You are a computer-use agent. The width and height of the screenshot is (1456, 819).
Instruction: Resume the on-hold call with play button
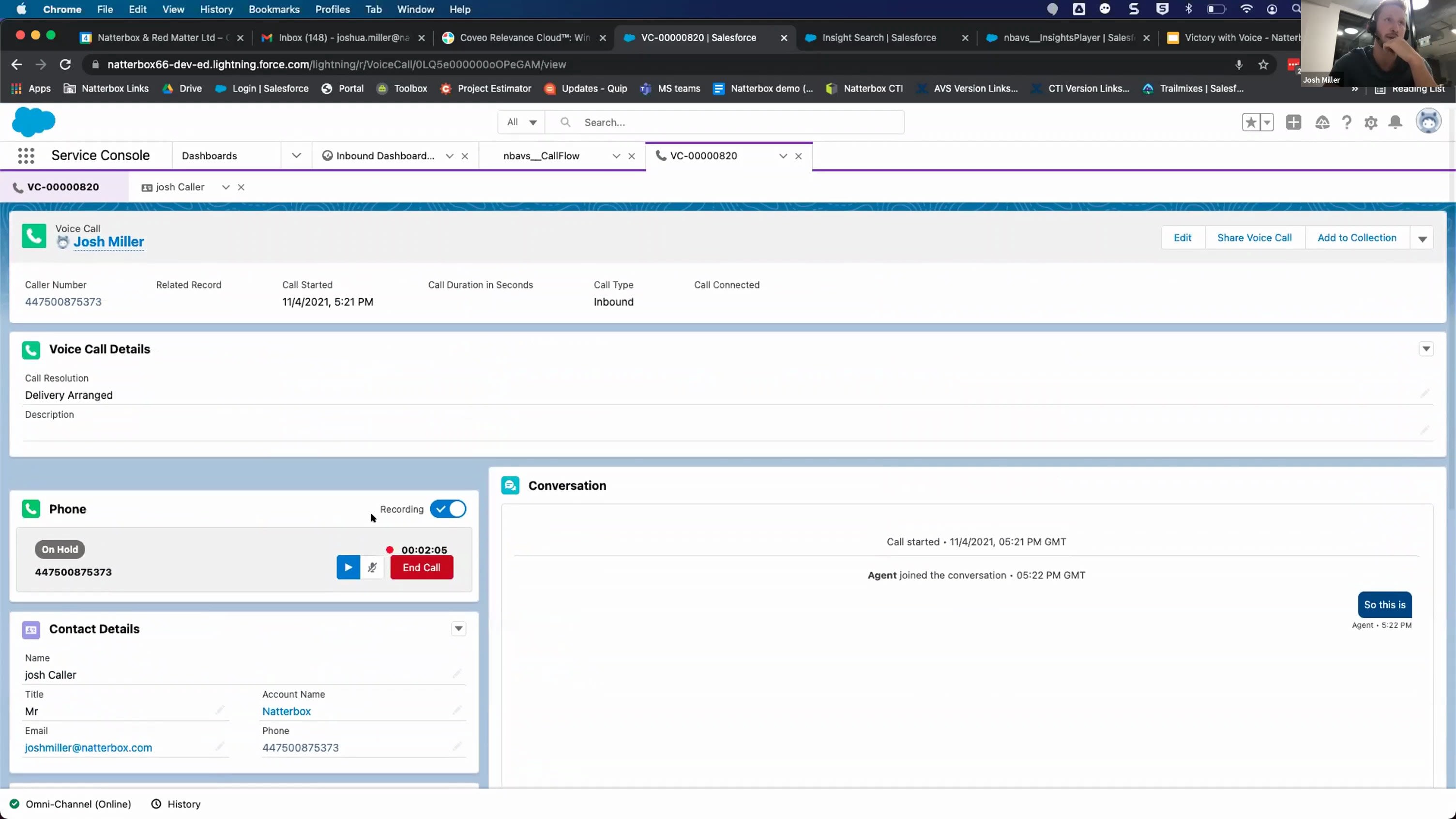348,567
